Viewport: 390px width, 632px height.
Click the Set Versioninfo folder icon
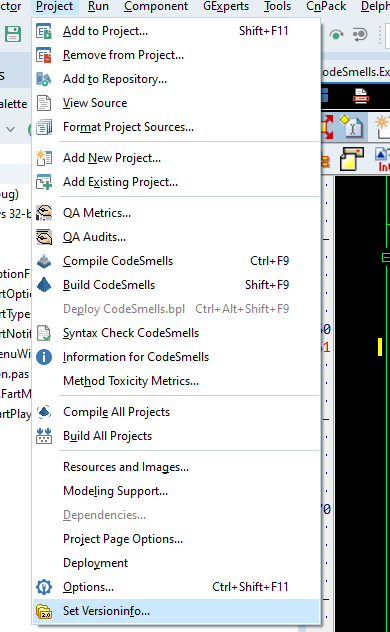pyautogui.click(x=44, y=611)
